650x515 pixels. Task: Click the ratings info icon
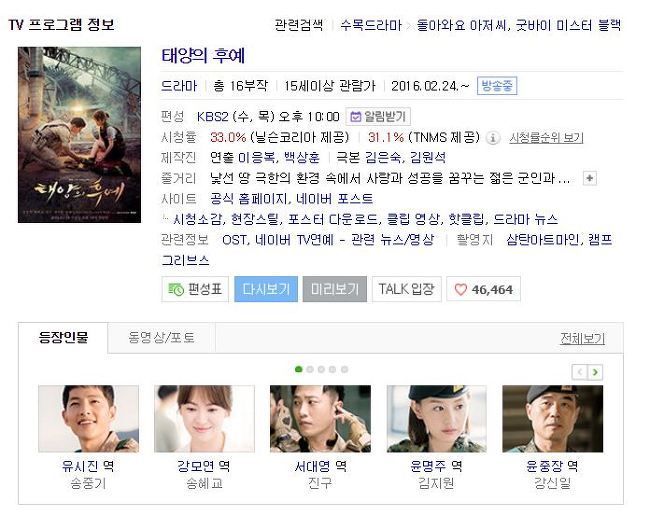pos(492,138)
